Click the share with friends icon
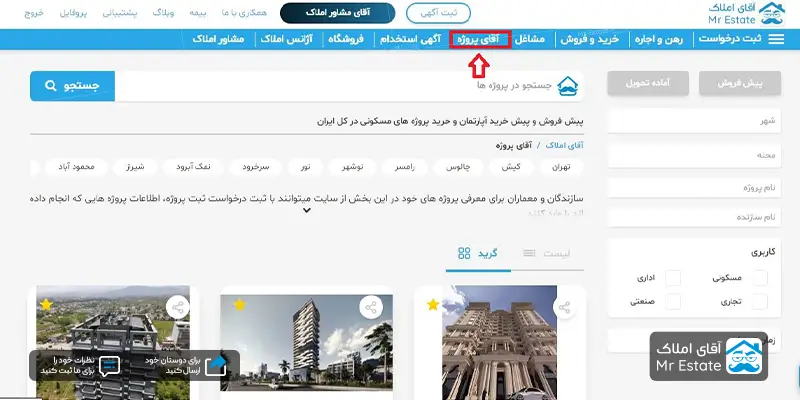This screenshot has width=800, height=400. coord(215,366)
